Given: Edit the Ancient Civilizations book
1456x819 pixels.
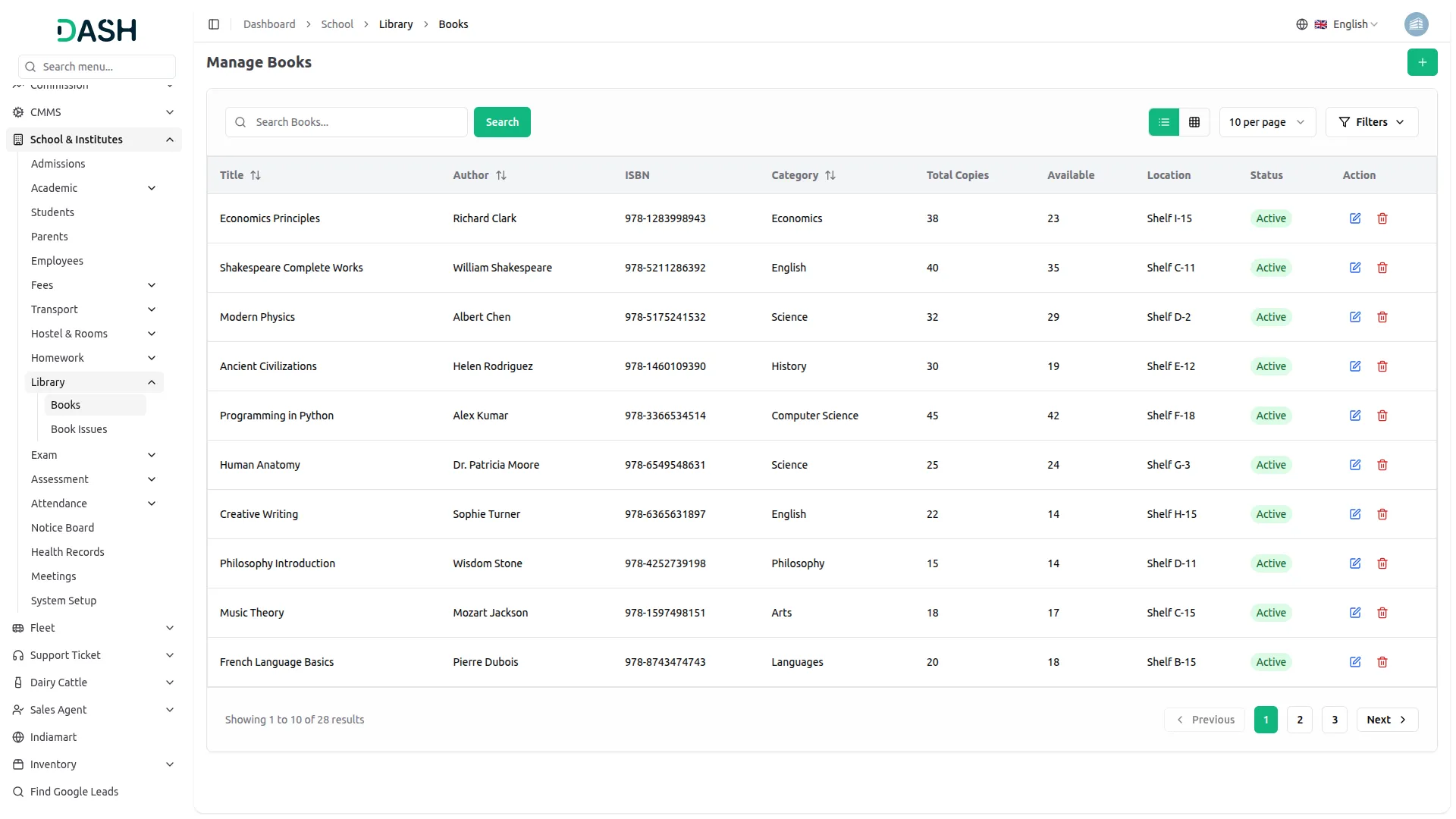Looking at the screenshot, I should [x=1355, y=366].
